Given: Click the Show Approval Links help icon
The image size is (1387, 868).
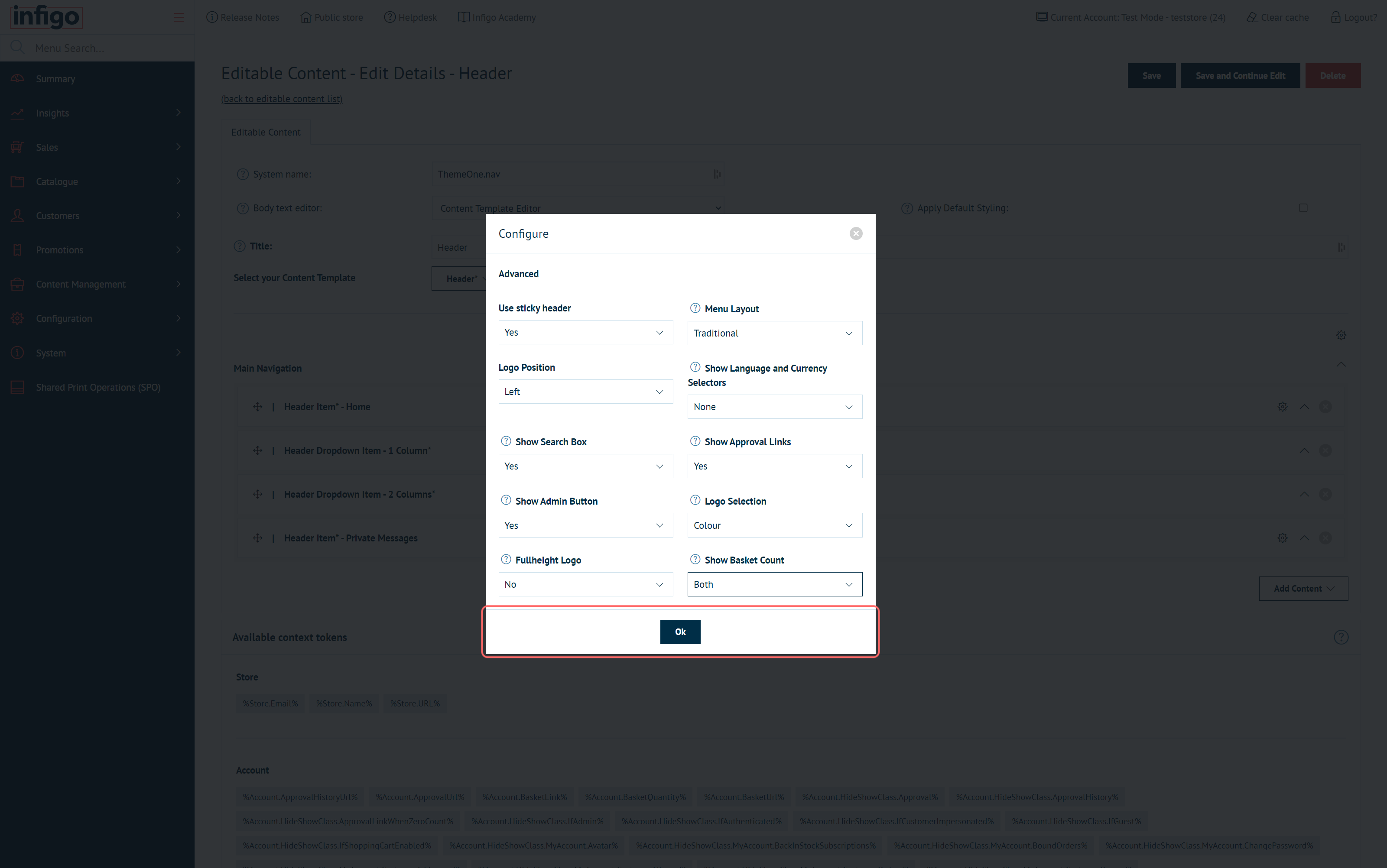Looking at the screenshot, I should [x=695, y=441].
